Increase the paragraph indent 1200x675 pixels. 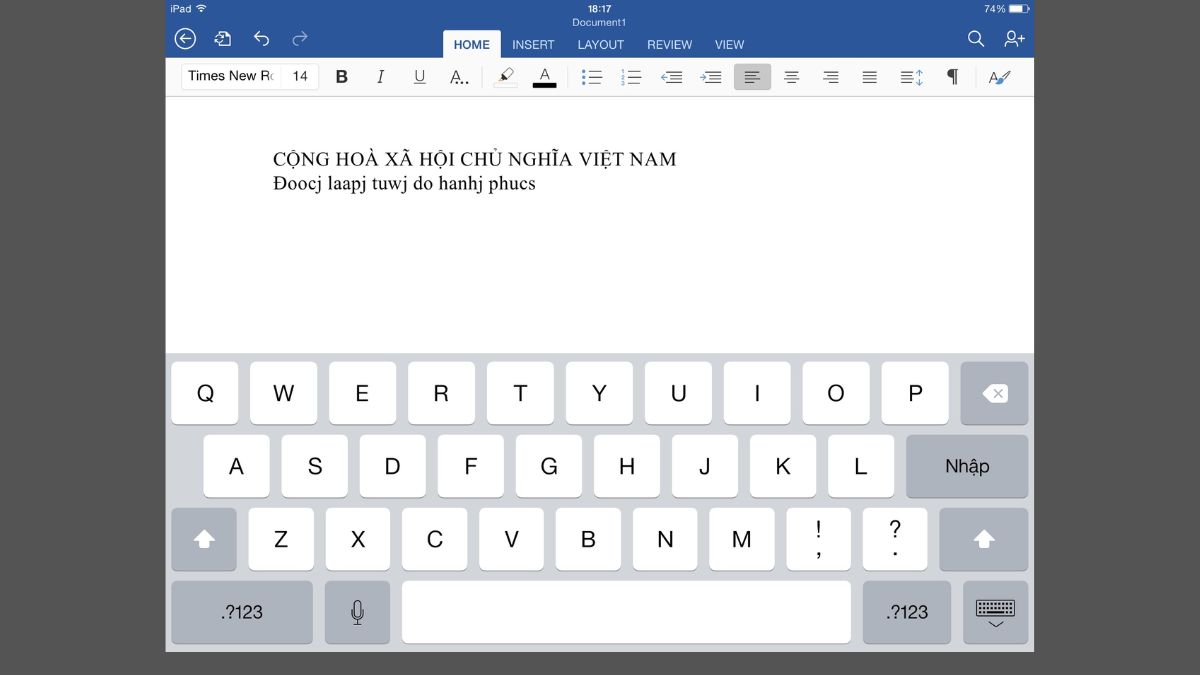pos(711,76)
